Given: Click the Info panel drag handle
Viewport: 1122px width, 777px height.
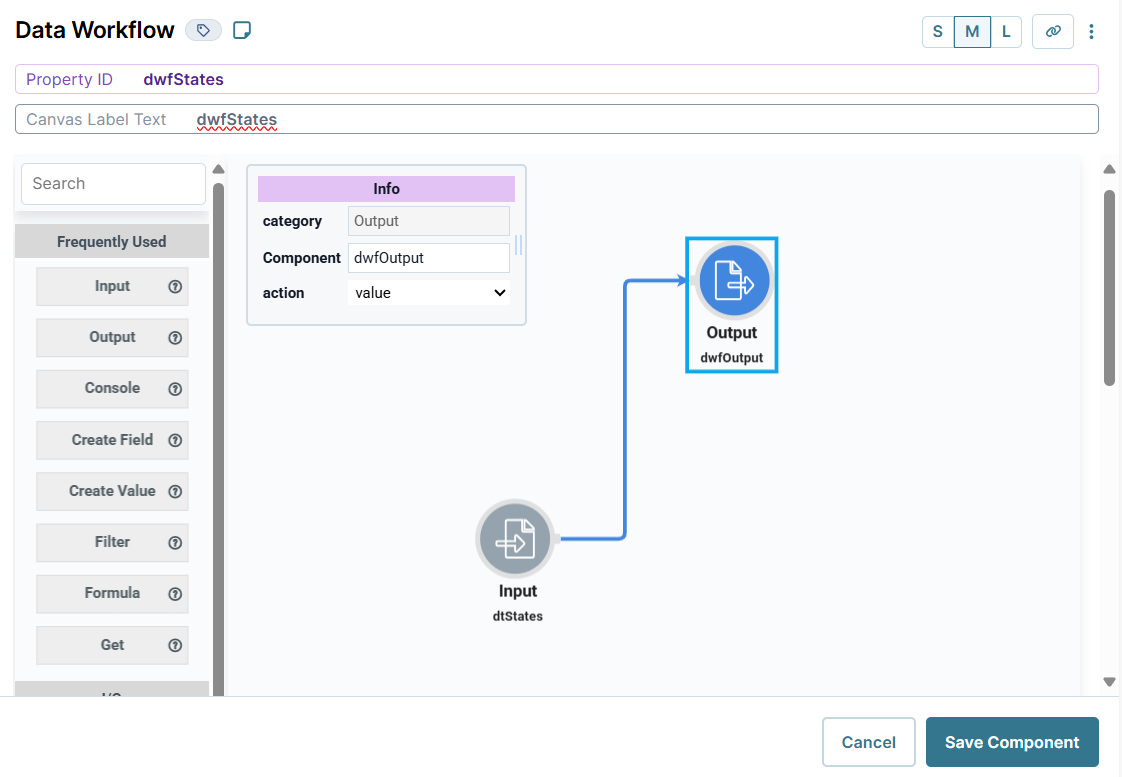Looking at the screenshot, I should click(519, 245).
